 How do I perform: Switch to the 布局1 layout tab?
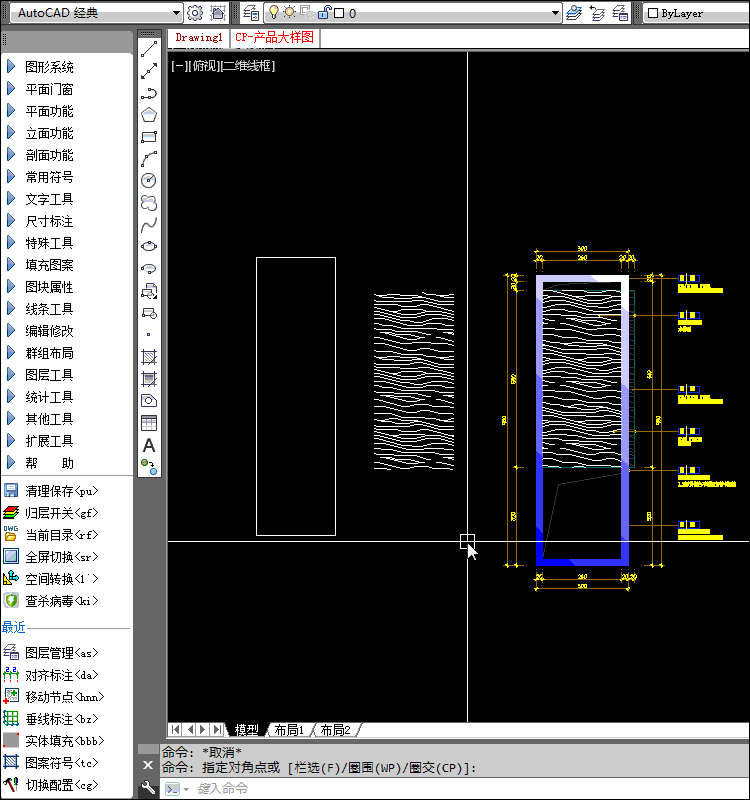click(289, 730)
